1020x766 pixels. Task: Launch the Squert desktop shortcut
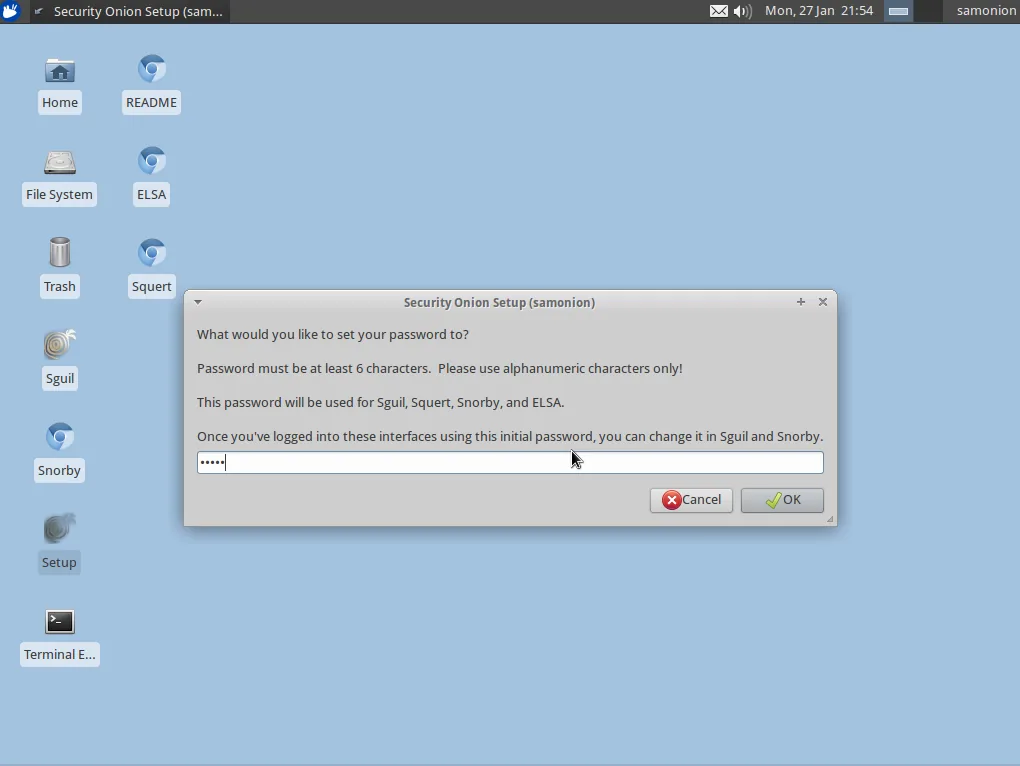pos(152,268)
